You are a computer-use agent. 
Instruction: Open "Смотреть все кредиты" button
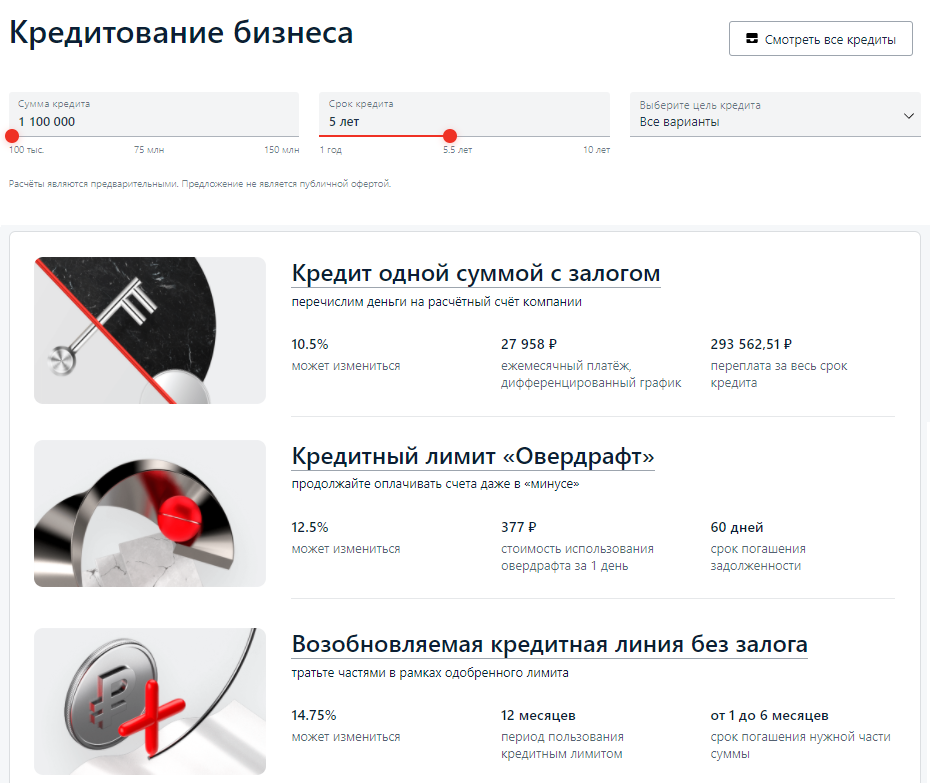[820, 39]
